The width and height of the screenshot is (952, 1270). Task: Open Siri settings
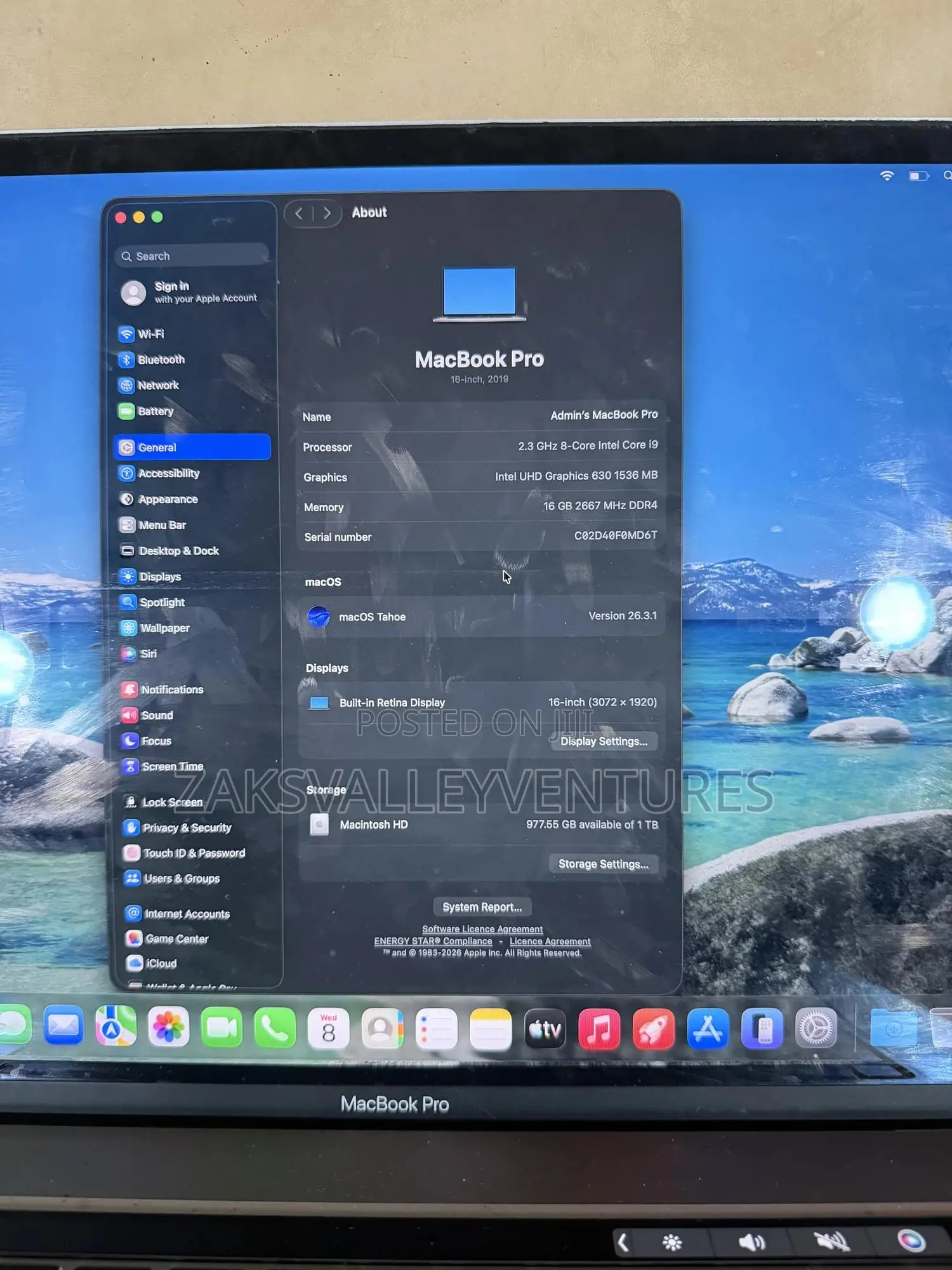coord(138,653)
